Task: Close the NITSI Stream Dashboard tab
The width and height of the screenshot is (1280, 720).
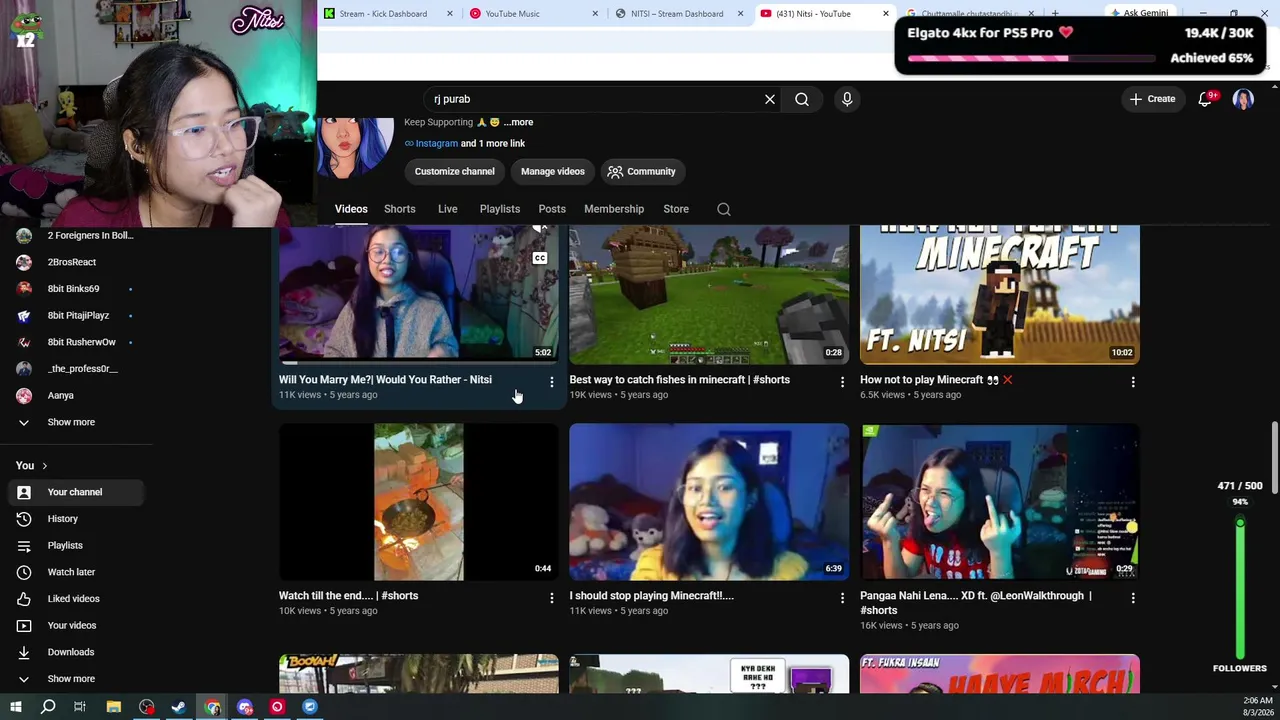Action: pos(740,14)
